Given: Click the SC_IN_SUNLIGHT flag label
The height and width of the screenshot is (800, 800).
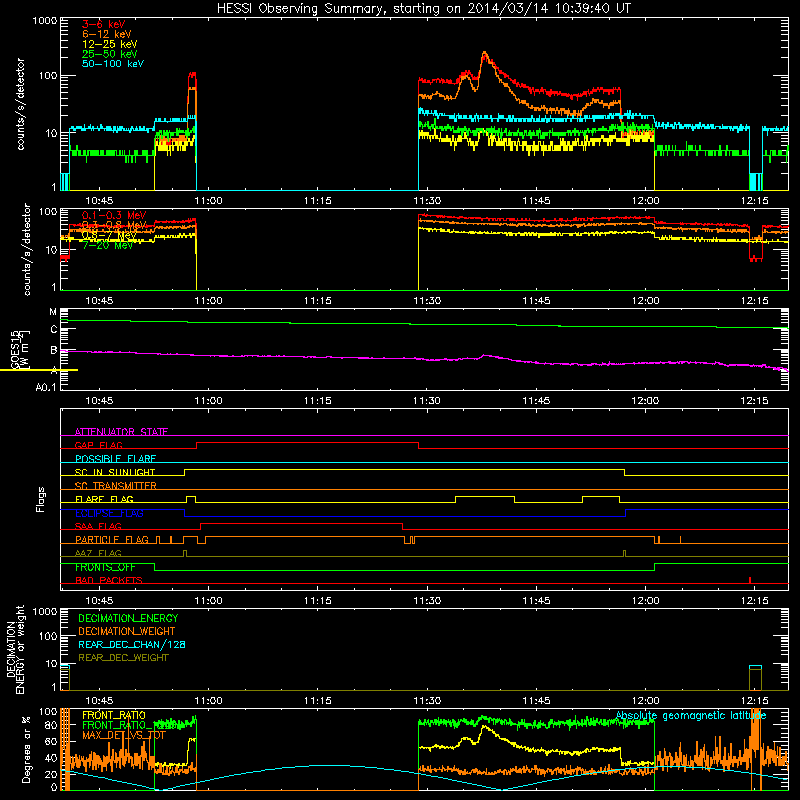Looking at the screenshot, I should pyautogui.click(x=115, y=472).
